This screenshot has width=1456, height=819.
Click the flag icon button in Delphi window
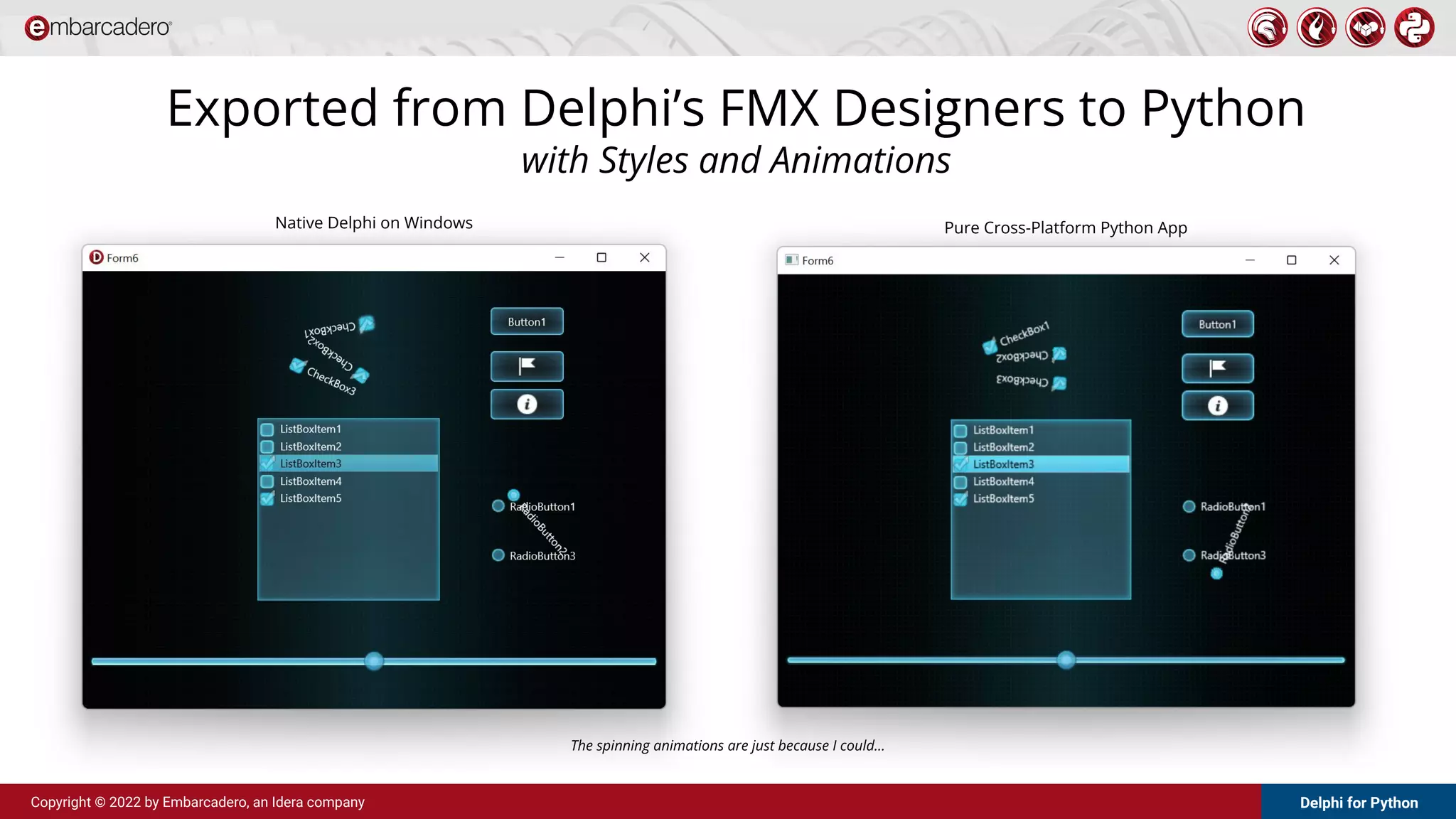pos(527,367)
